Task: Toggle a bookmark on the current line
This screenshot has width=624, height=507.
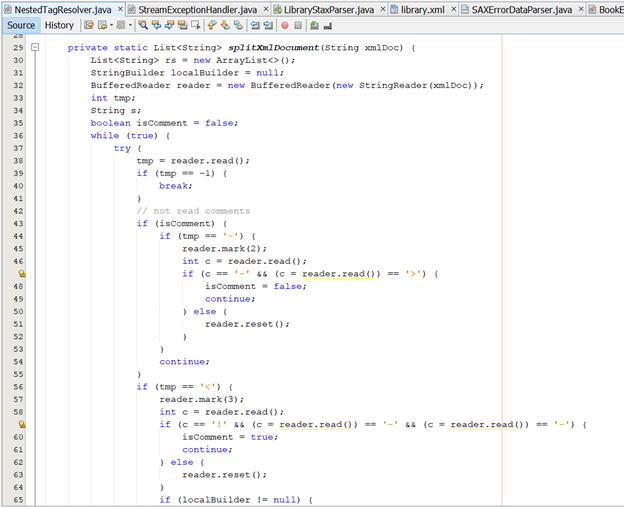Action: point(238,25)
